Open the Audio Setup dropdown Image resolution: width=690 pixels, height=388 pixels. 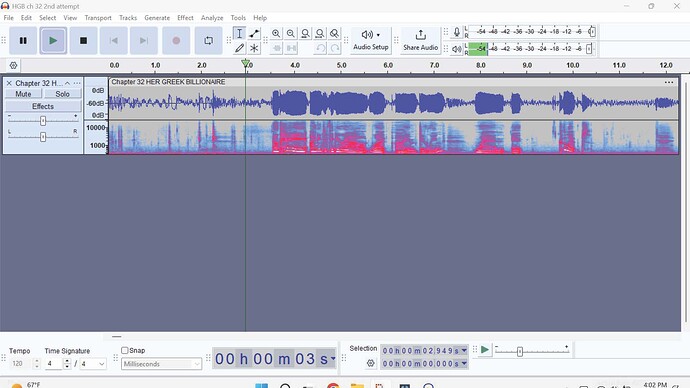371,40
